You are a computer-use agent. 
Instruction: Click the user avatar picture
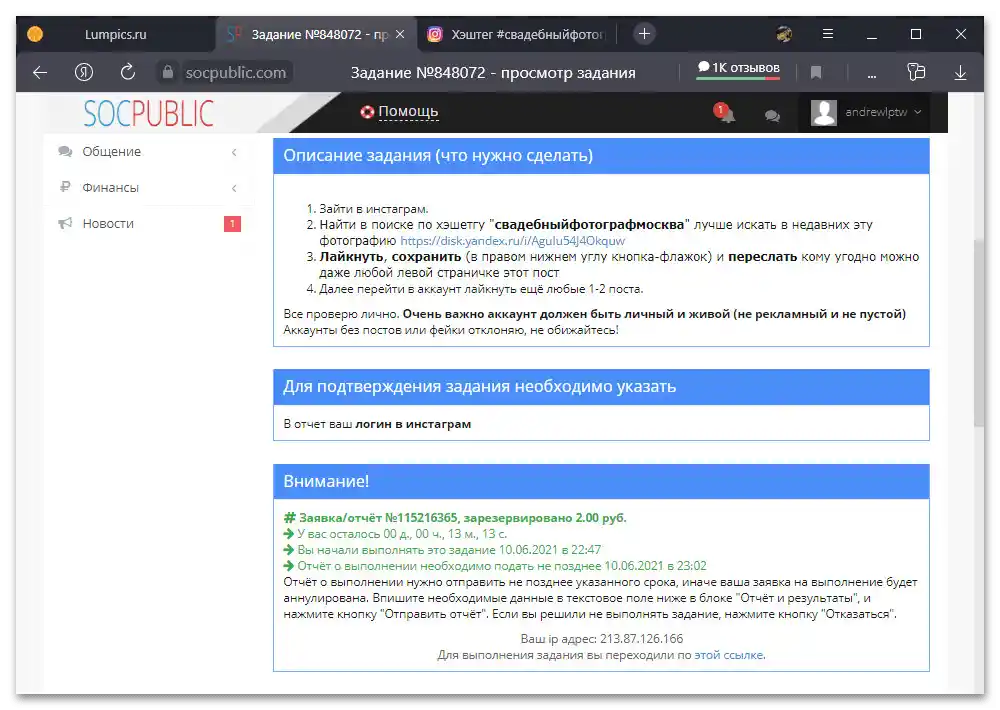(x=823, y=112)
